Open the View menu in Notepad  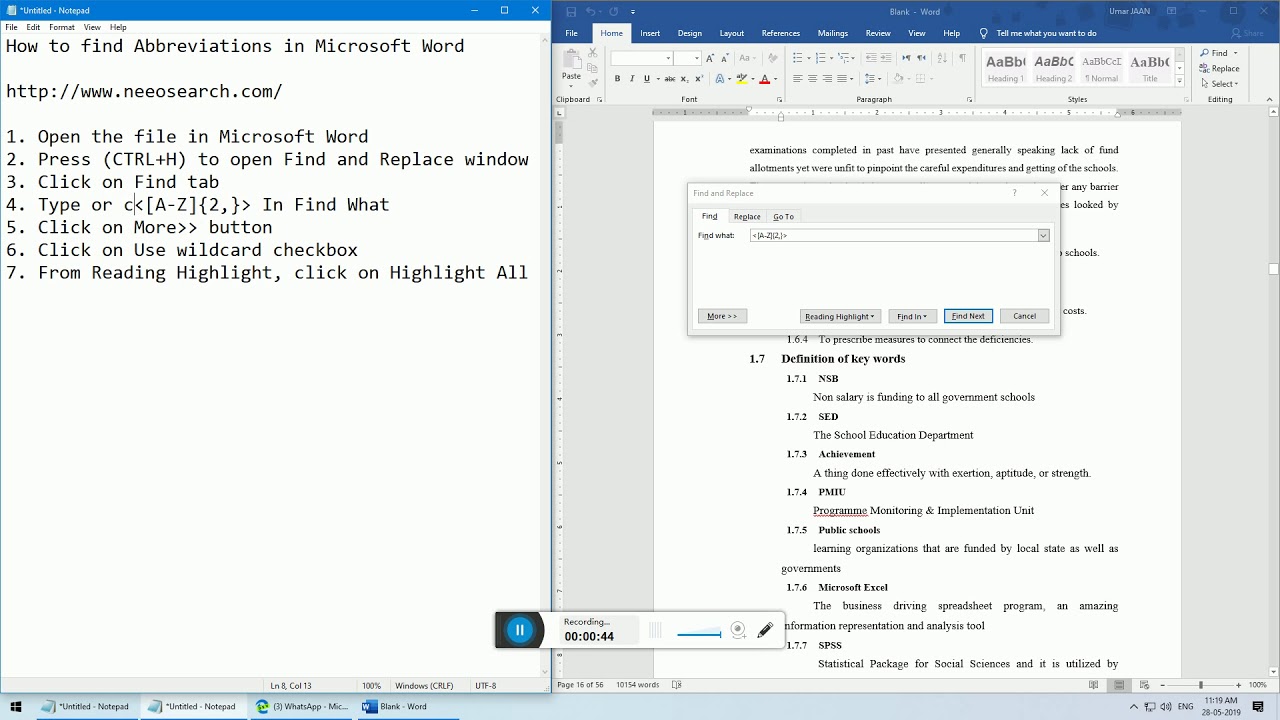click(92, 27)
